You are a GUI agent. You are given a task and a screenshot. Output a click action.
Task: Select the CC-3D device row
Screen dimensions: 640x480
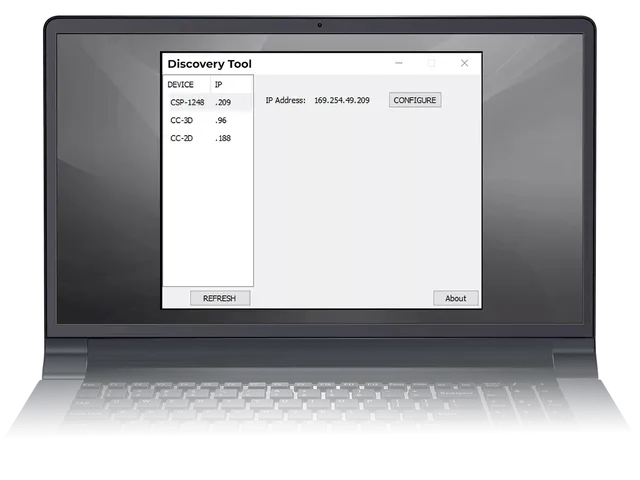pyautogui.click(x=208, y=120)
